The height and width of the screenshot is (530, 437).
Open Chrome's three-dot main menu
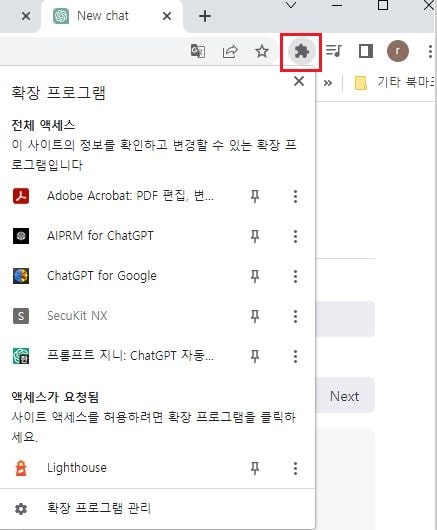(430, 51)
